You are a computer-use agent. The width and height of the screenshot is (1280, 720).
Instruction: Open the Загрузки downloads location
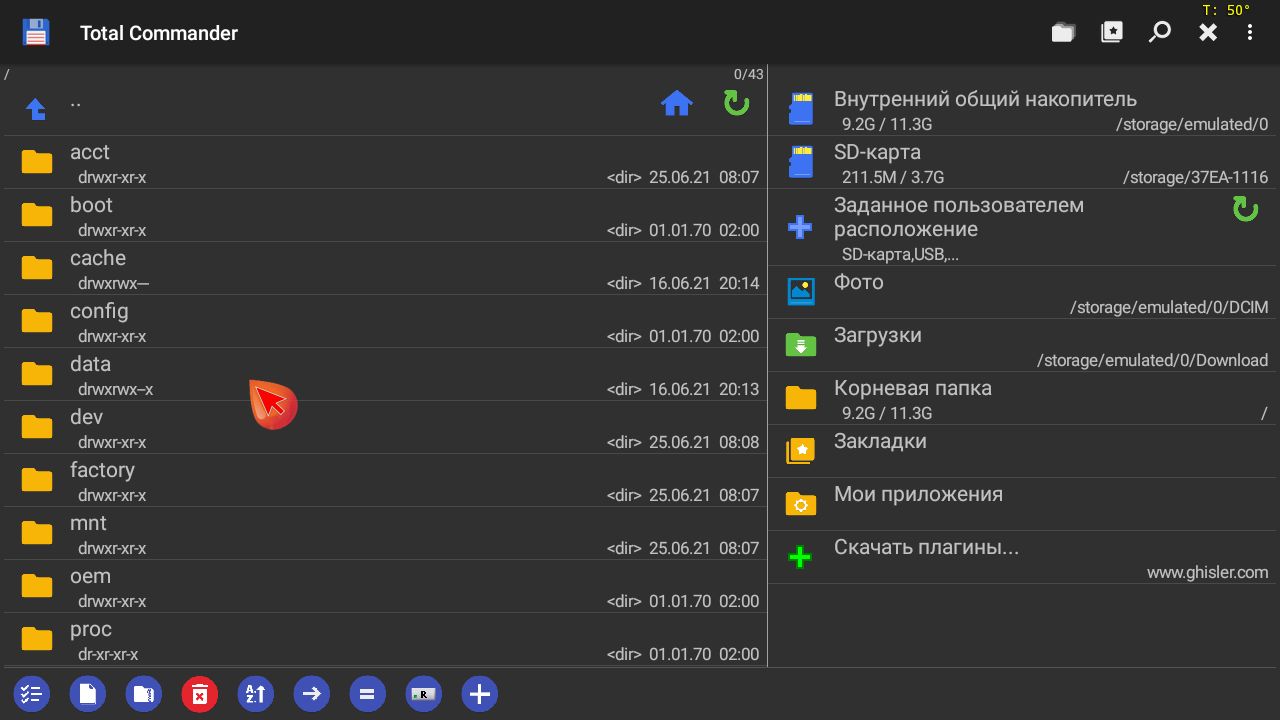(x=1024, y=346)
